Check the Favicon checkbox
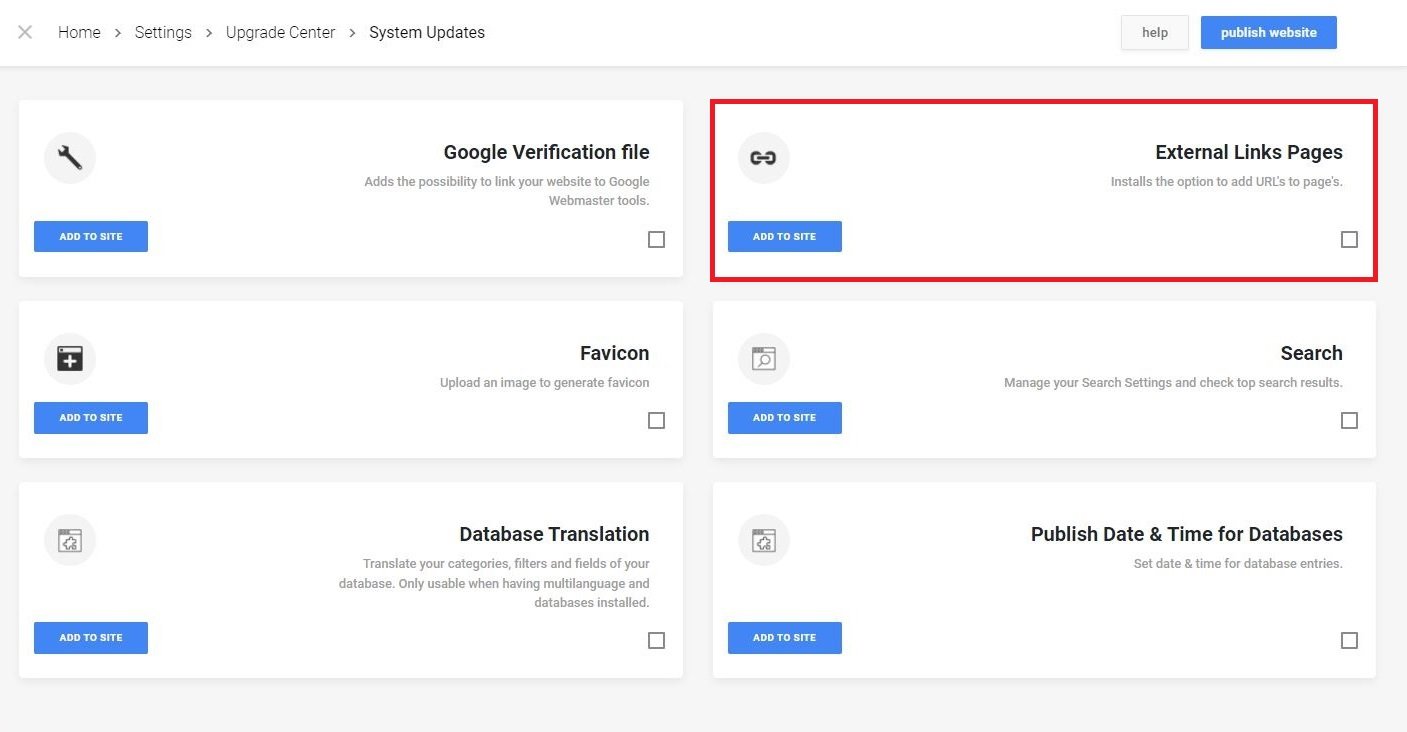 (x=656, y=420)
